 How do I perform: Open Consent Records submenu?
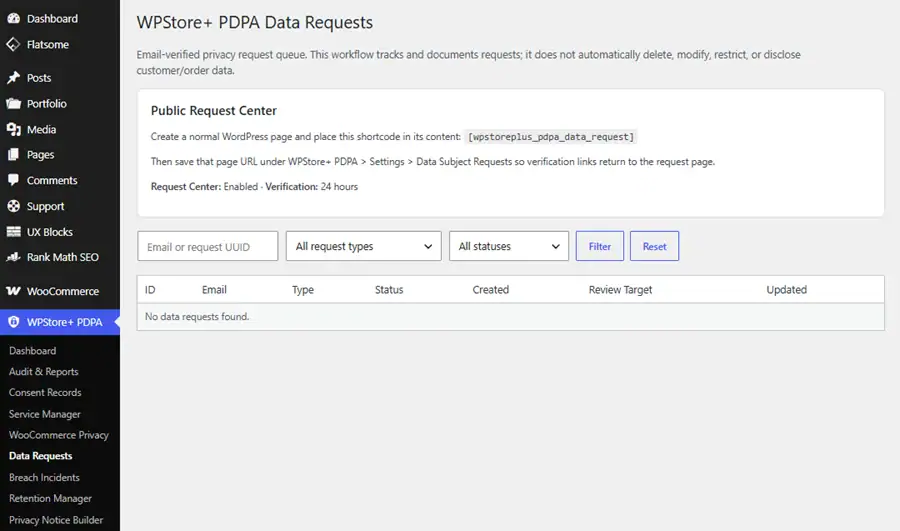click(x=45, y=393)
